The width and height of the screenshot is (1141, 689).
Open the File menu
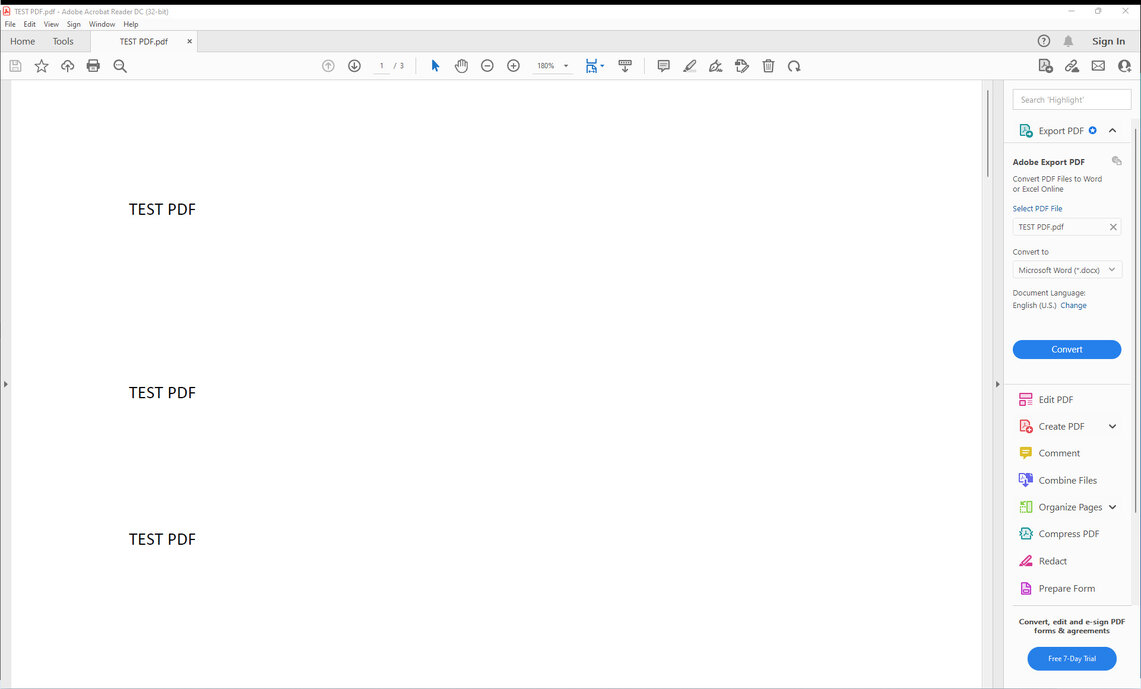tap(10, 24)
